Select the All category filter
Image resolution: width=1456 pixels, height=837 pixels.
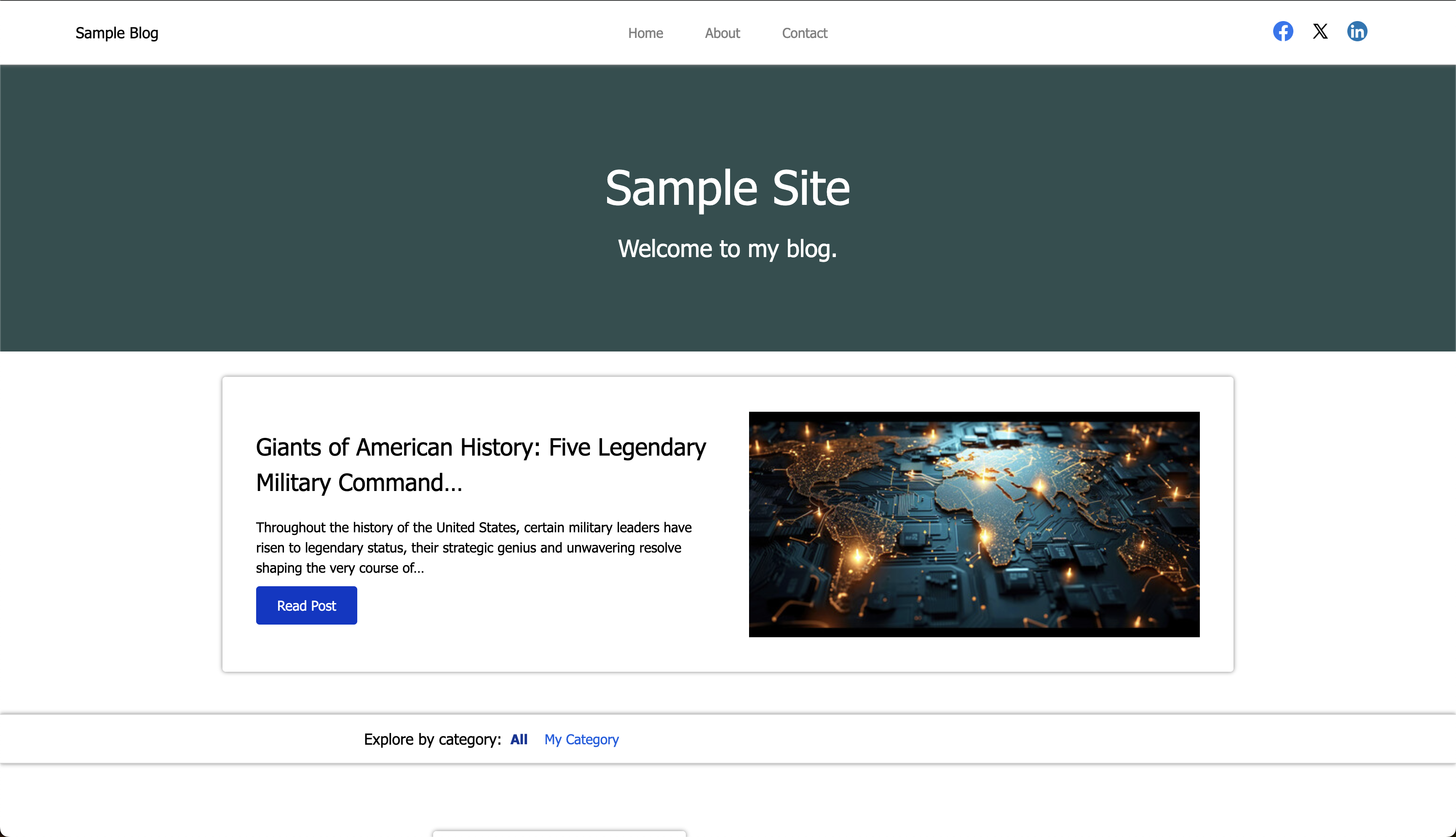pos(518,739)
